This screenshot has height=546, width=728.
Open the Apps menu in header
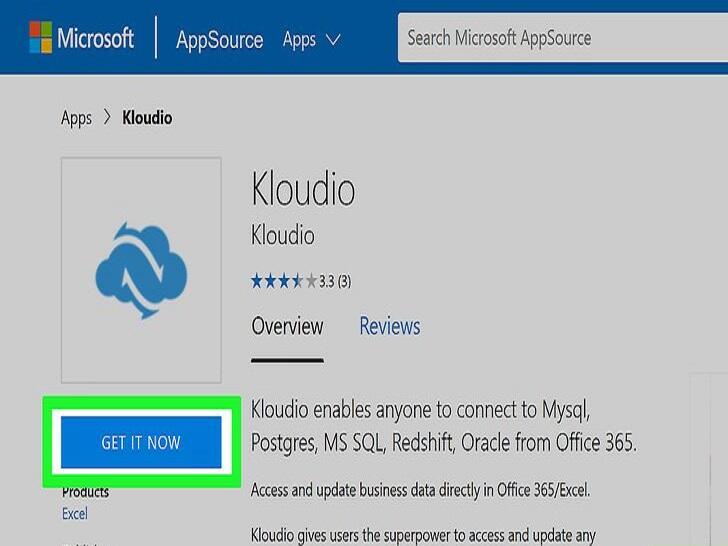pyautogui.click(x=299, y=40)
